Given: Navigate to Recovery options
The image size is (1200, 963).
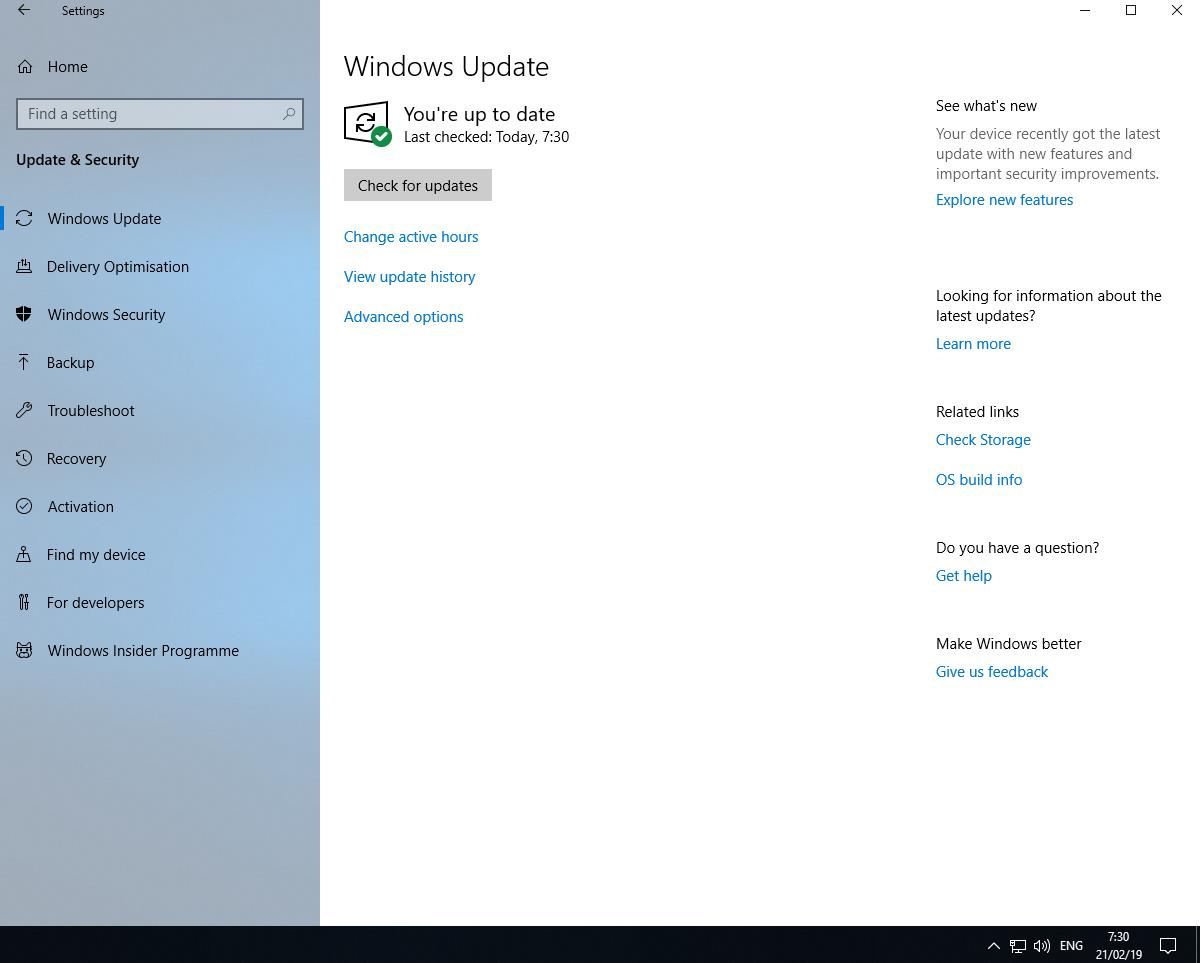Looking at the screenshot, I should (76, 458).
